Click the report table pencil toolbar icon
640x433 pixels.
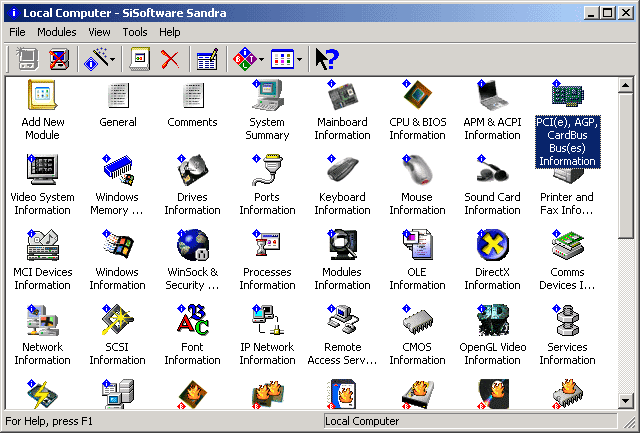coord(207,59)
